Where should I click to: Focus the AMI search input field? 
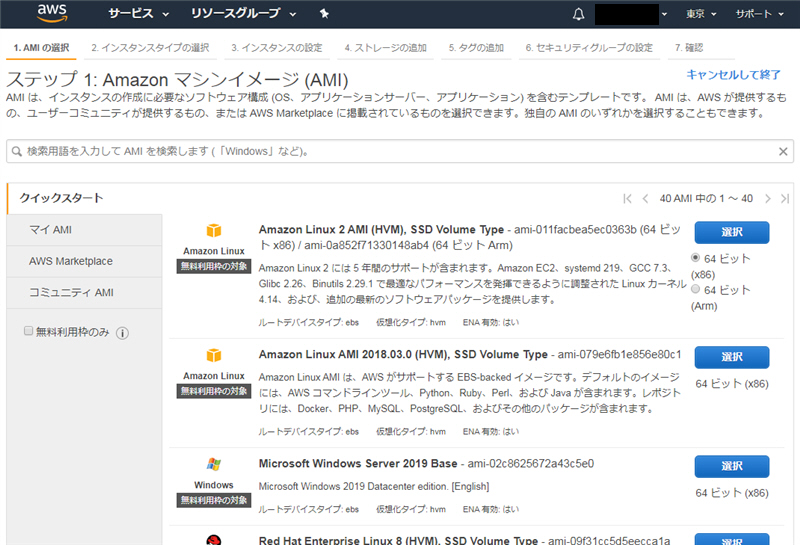[x=399, y=152]
